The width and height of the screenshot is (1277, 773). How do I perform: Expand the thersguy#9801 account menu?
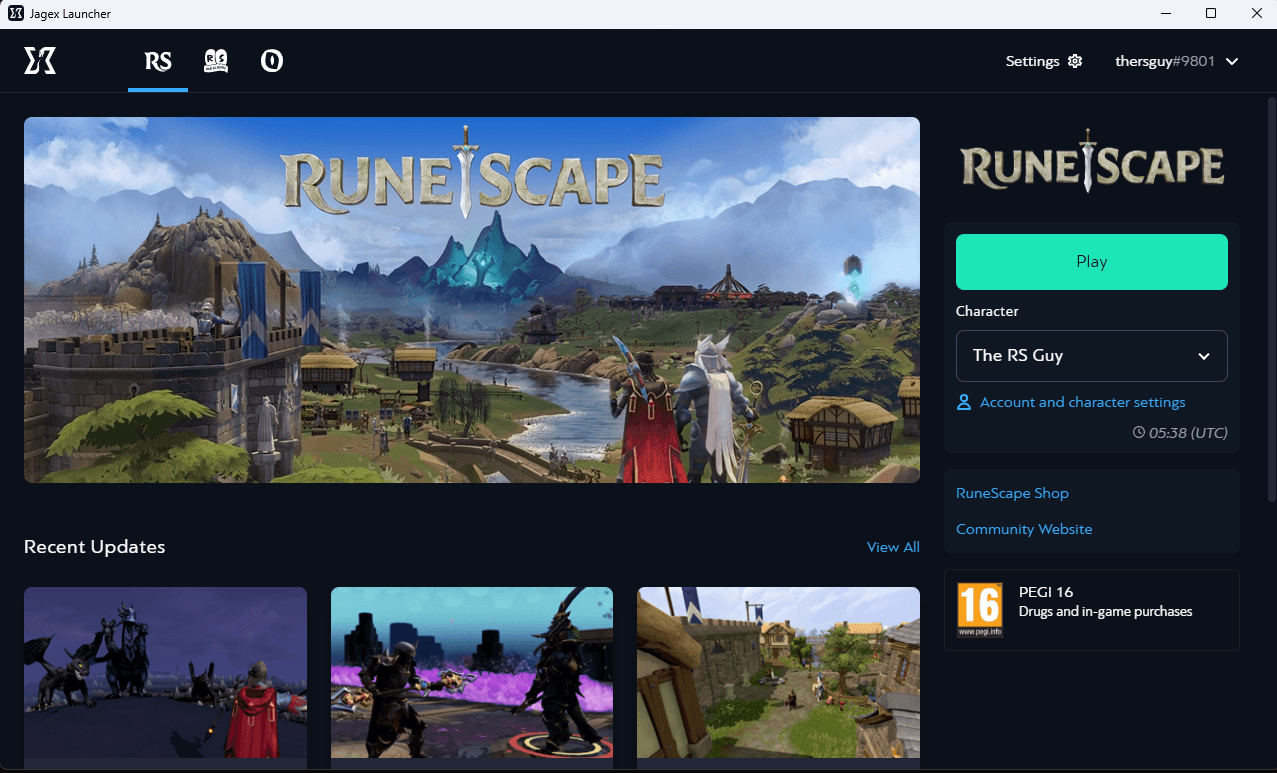(x=1177, y=61)
